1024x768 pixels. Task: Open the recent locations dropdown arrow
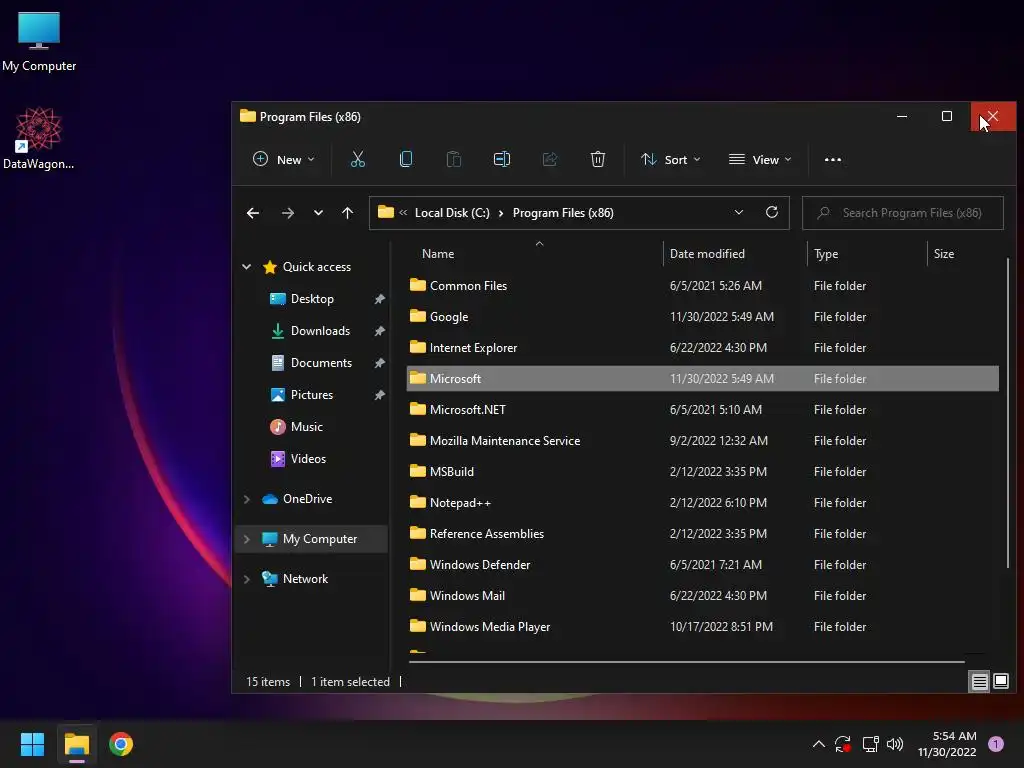(x=318, y=213)
